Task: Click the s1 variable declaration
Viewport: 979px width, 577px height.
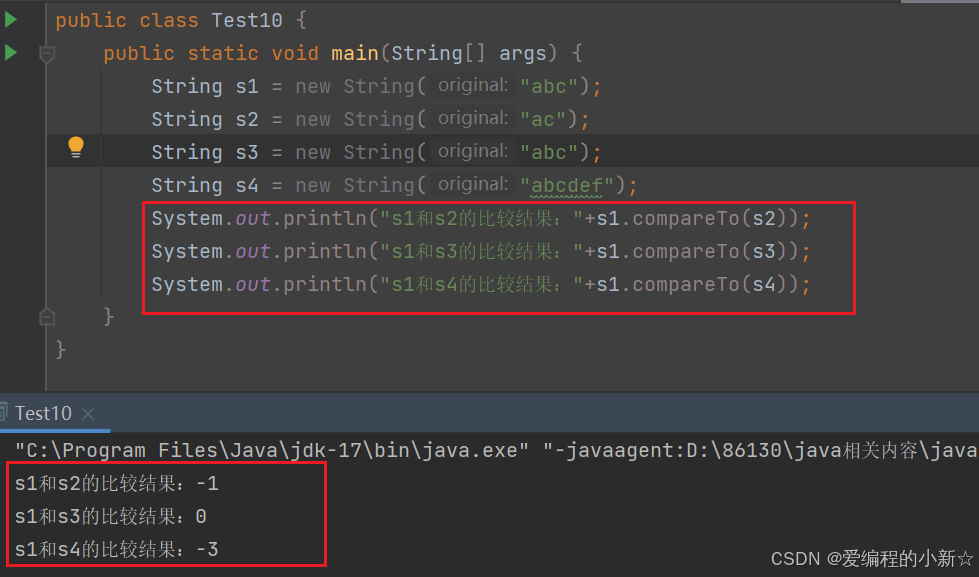Action: [x=247, y=86]
